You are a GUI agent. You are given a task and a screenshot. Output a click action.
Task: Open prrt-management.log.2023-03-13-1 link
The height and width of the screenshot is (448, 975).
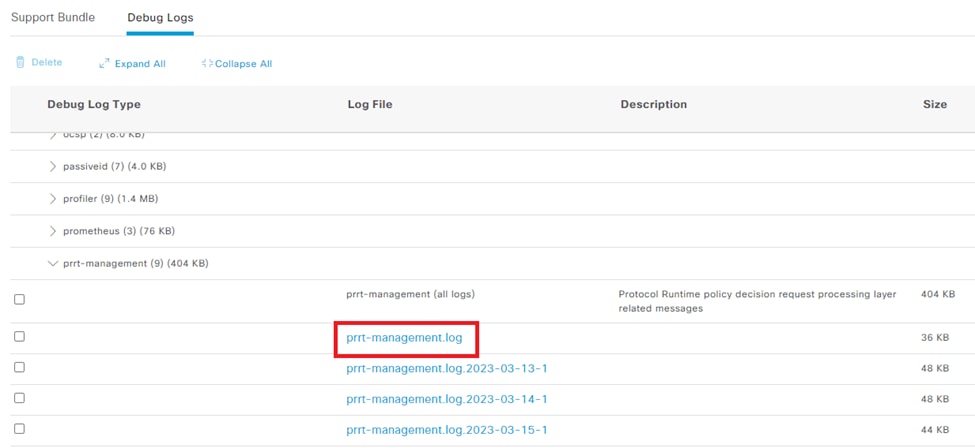click(446, 368)
